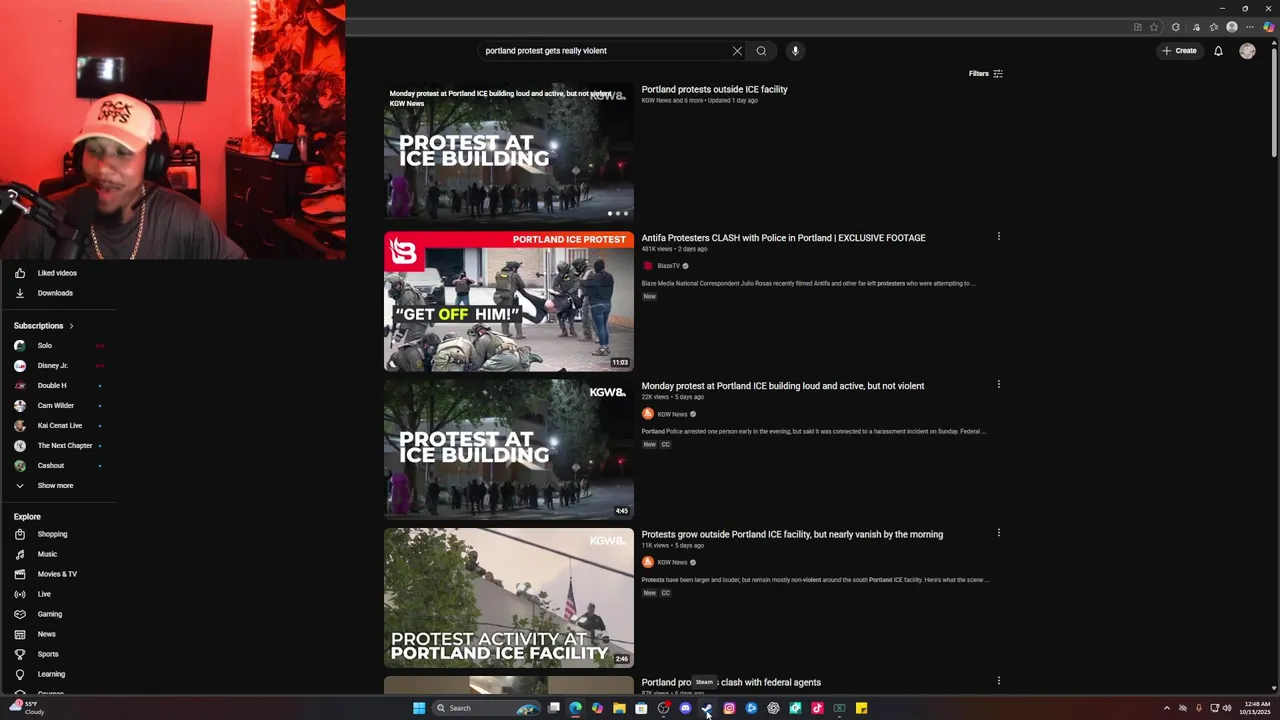Screen dimensions: 1280x720
Task: Open Music in Explore
Action: 47,554
